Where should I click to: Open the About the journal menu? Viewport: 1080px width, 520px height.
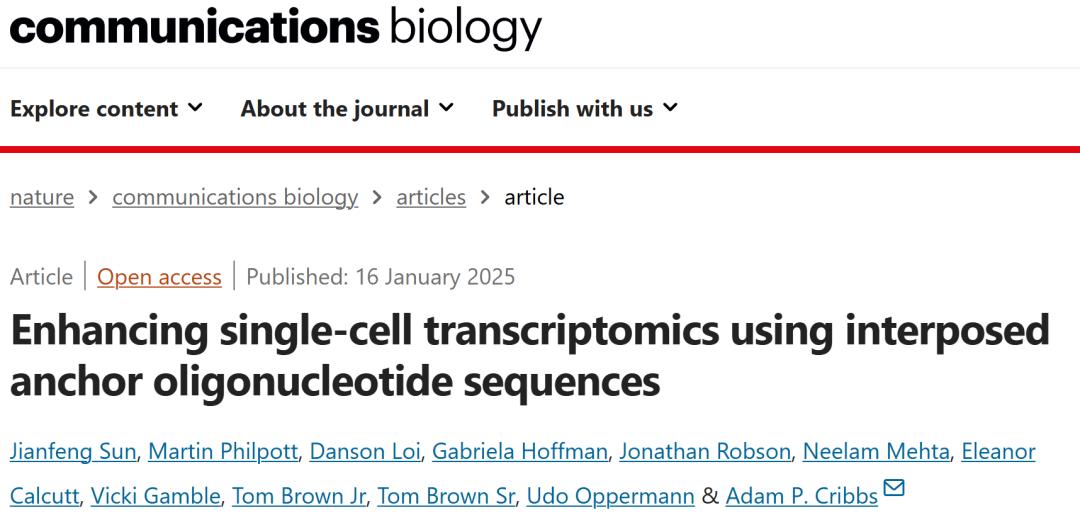point(347,108)
